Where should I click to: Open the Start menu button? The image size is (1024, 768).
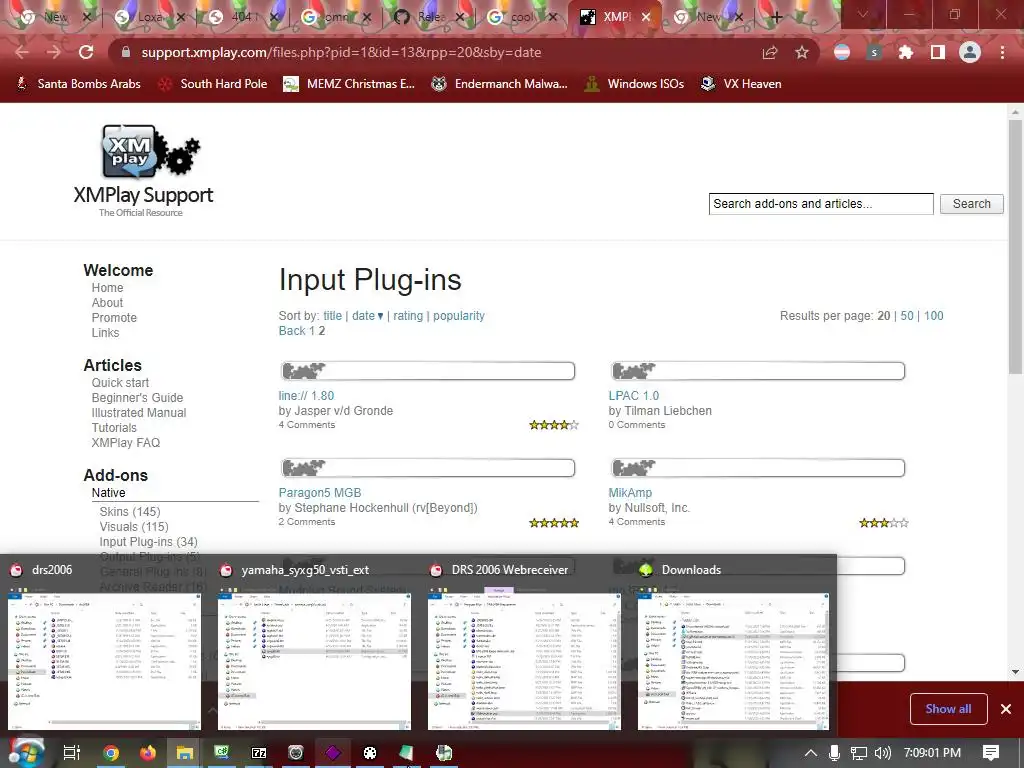(26, 753)
